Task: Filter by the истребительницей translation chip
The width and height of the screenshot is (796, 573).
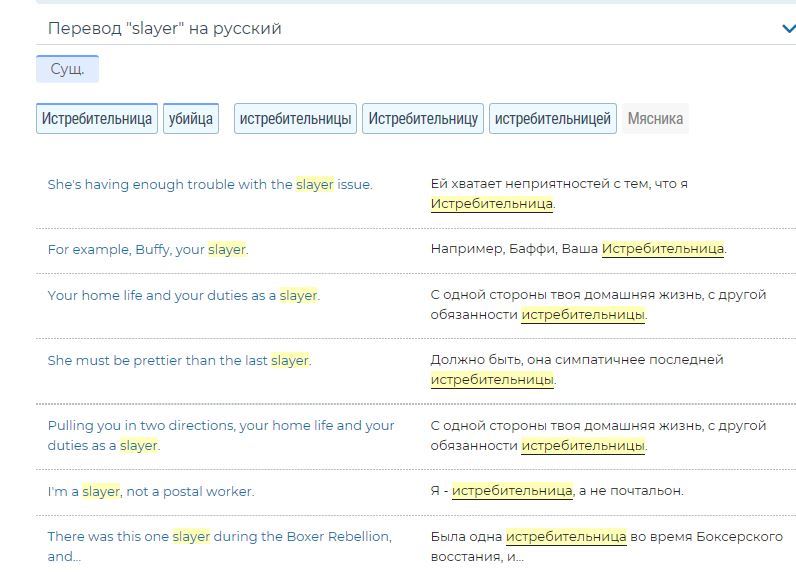Action: pyautogui.click(x=552, y=119)
